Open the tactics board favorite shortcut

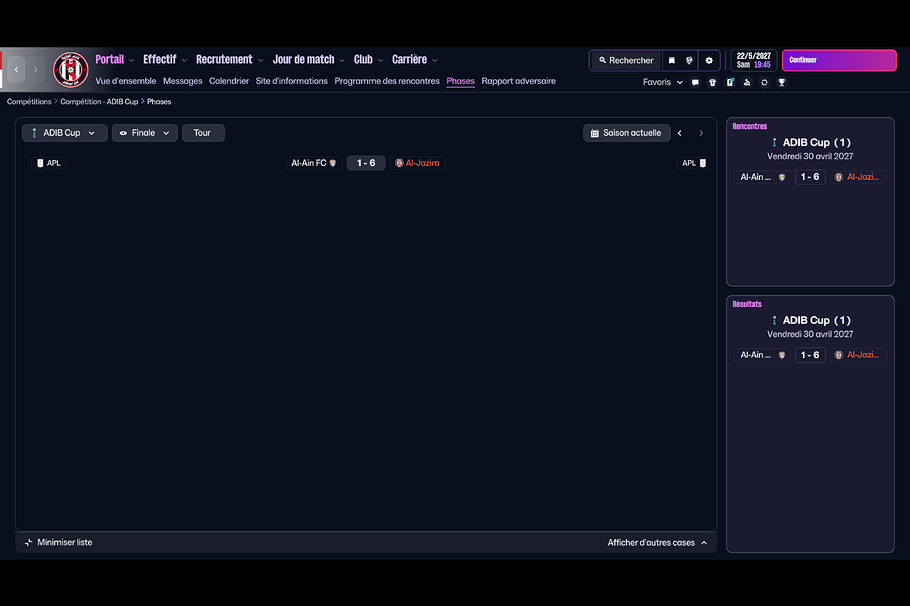[x=730, y=82]
